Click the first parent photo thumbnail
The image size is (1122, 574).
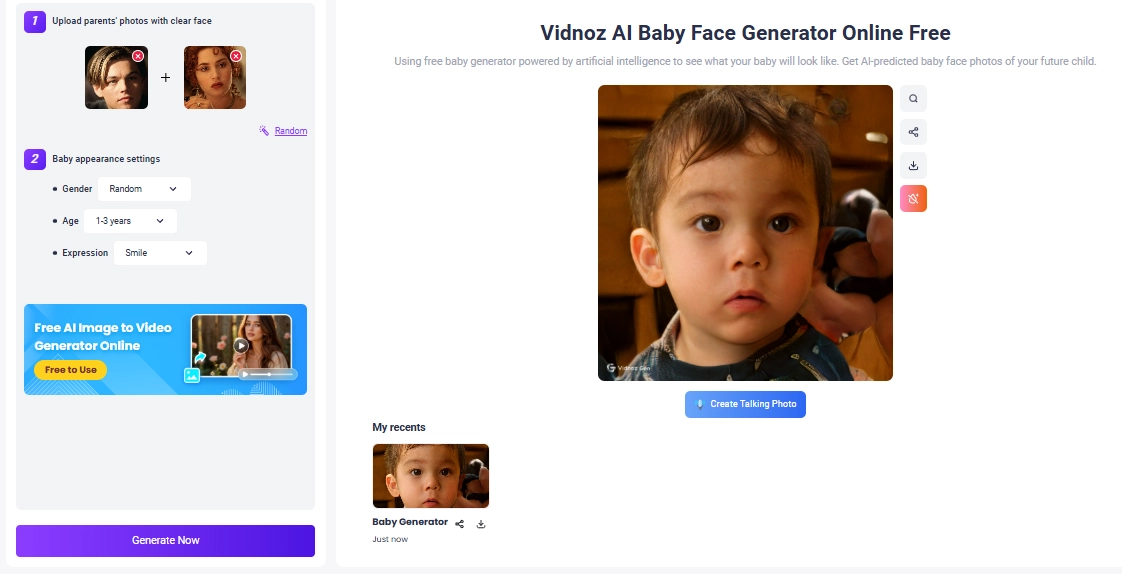(x=117, y=77)
